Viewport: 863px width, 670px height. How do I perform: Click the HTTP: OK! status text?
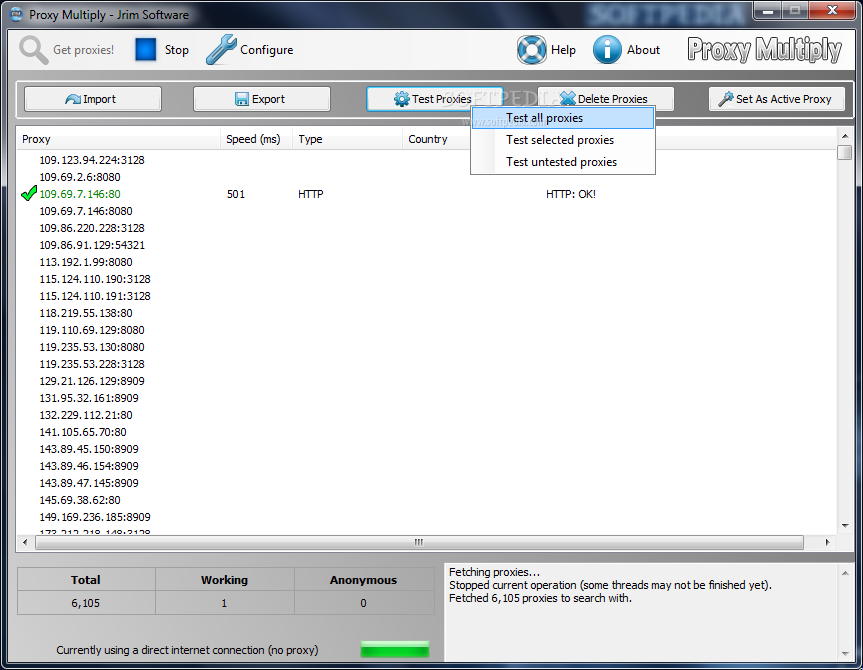click(571, 194)
